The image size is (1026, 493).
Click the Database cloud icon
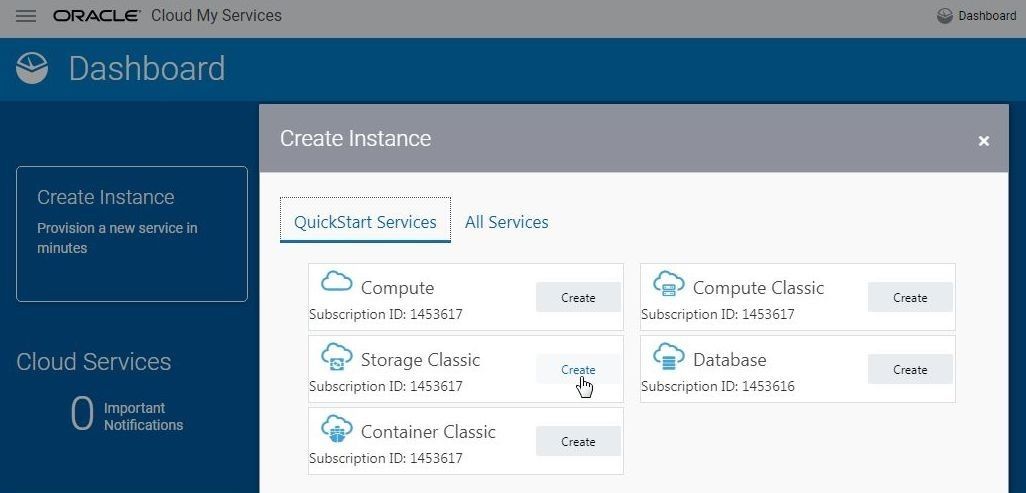coord(669,356)
